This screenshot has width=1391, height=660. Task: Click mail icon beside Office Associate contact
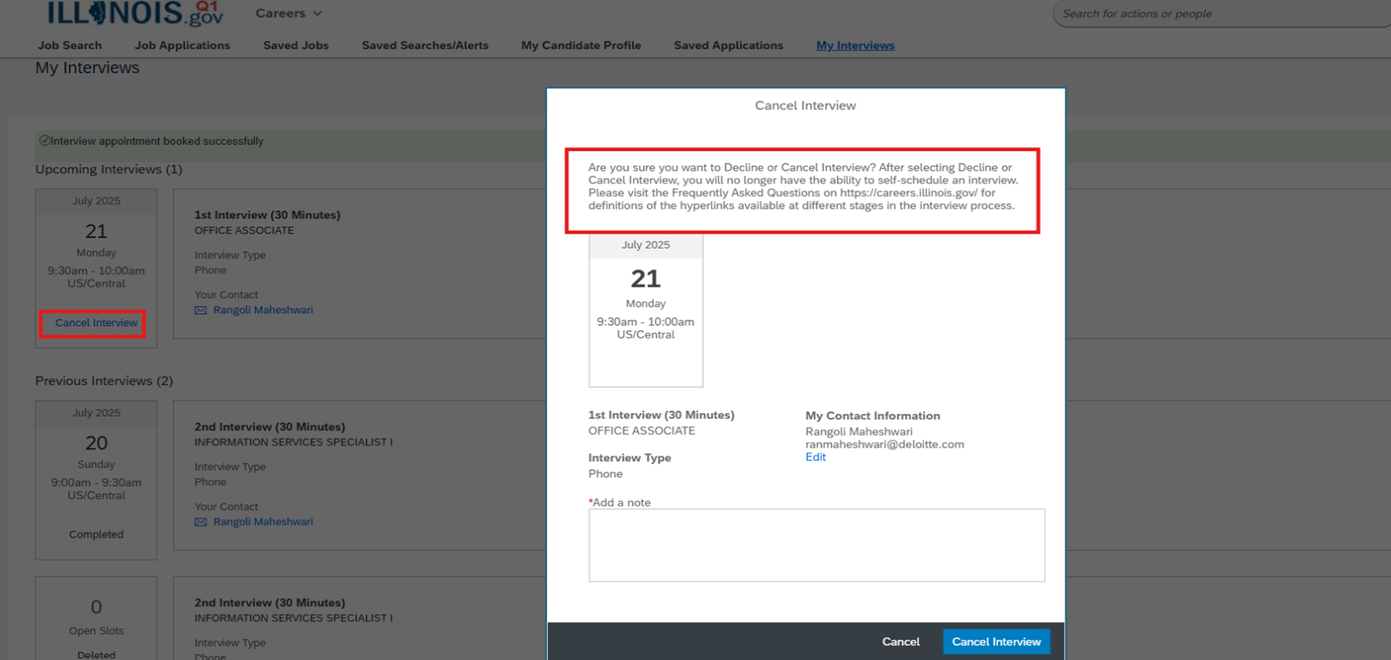(201, 311)
